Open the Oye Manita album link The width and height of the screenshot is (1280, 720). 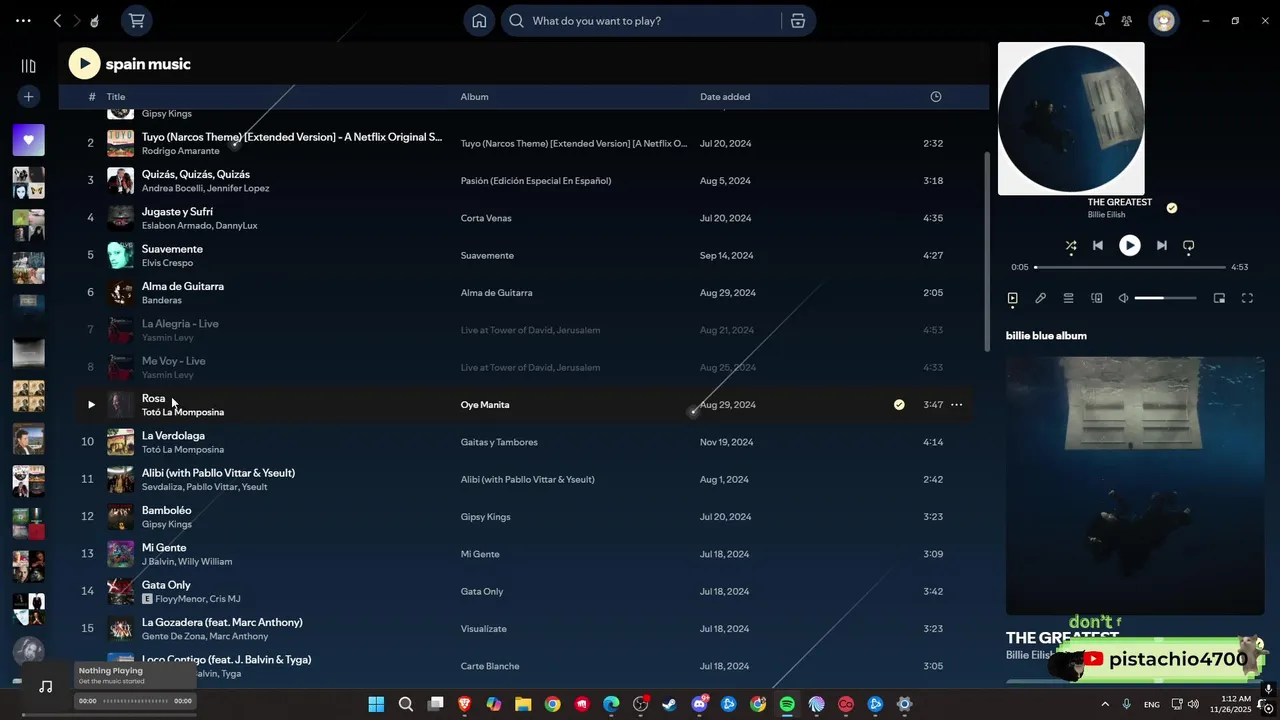click(x=485, y=405)
